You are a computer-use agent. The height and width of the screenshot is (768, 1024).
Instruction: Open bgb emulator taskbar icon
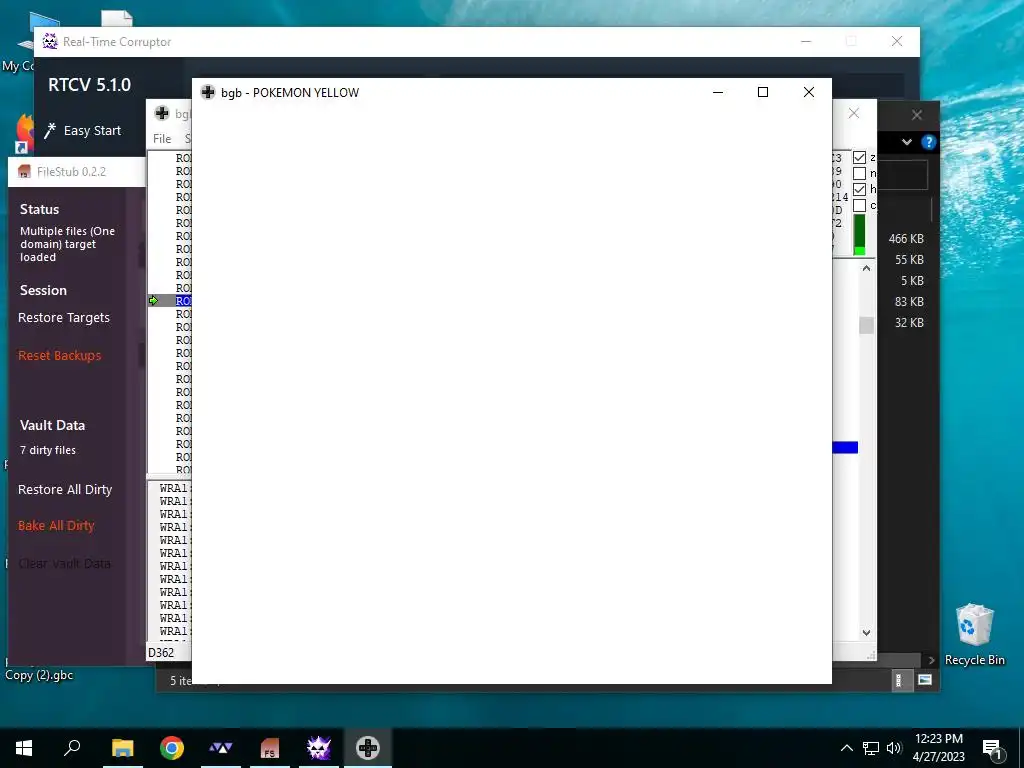click(368, 748)
